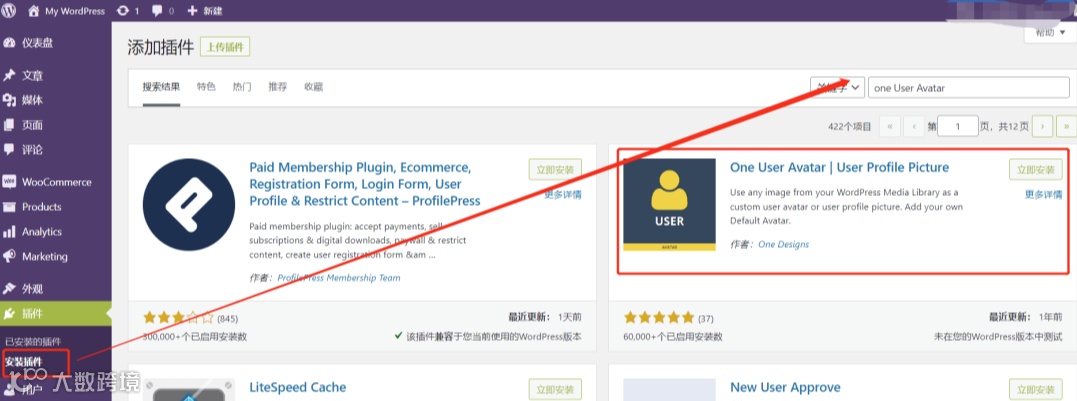Open ProfilePress Membership Team author link
Image resolution: width=1077 pixels, height=401 pixels.
point(339,278)
